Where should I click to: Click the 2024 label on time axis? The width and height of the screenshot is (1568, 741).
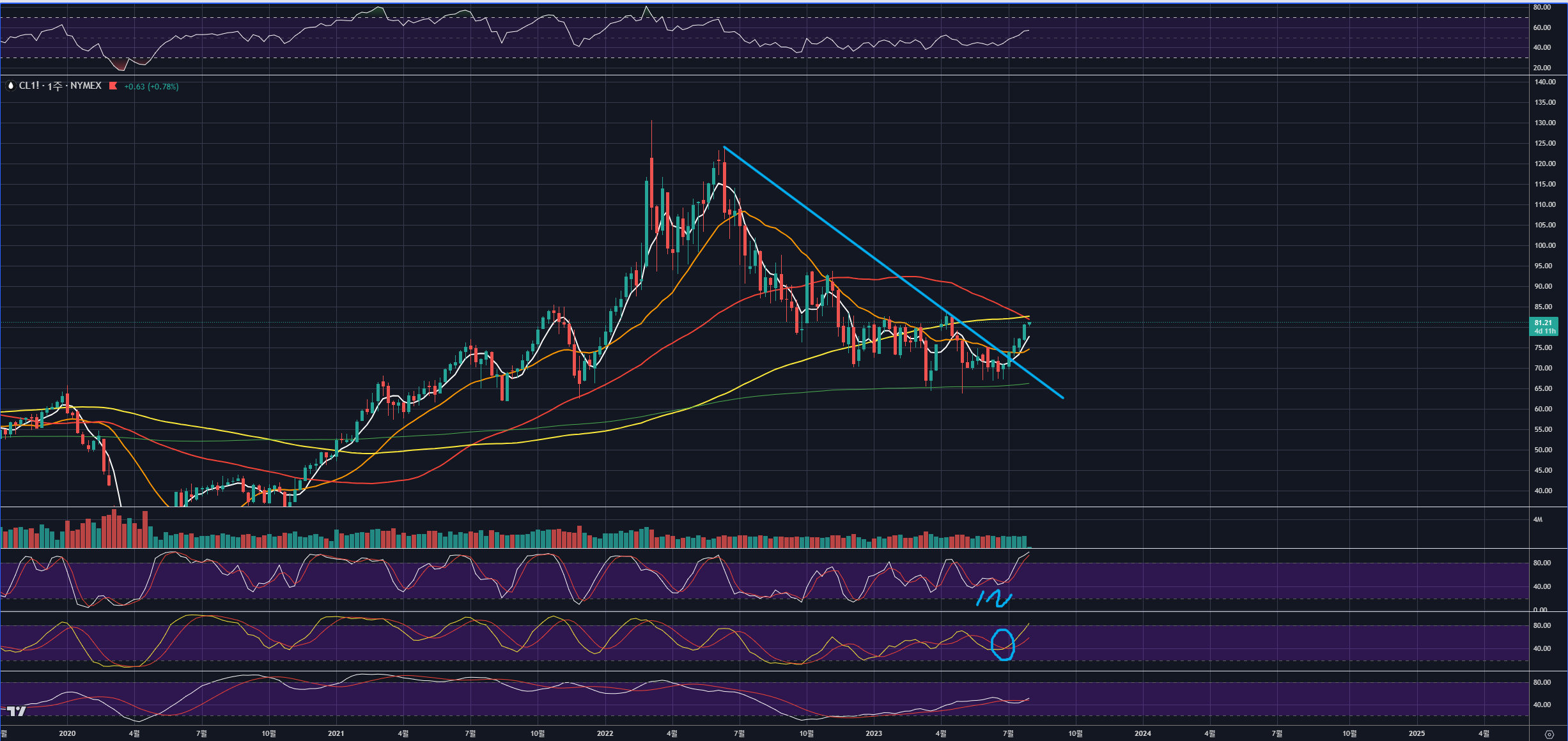tap(1142, 733)
